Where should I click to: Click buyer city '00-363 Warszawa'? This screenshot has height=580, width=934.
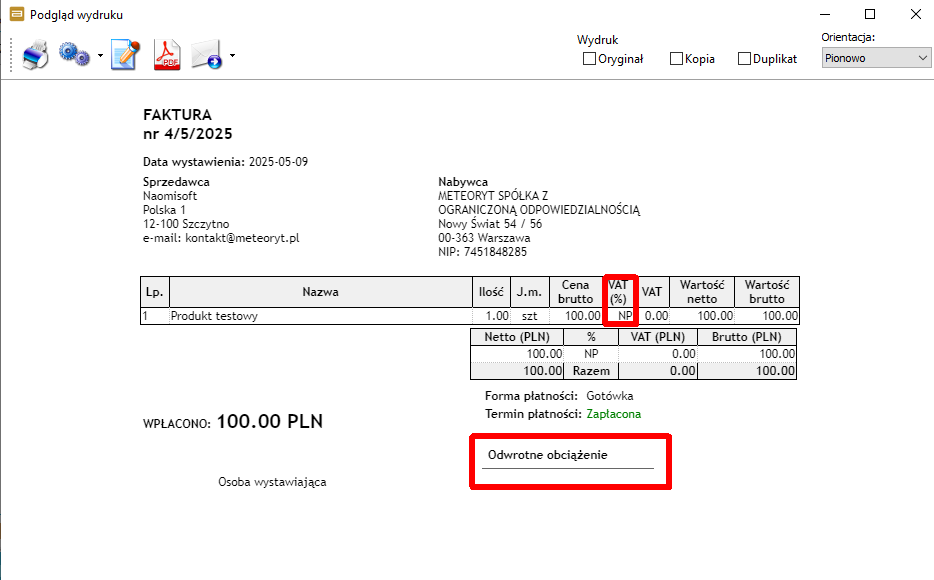pyautogui.click(x=484, y=238)
